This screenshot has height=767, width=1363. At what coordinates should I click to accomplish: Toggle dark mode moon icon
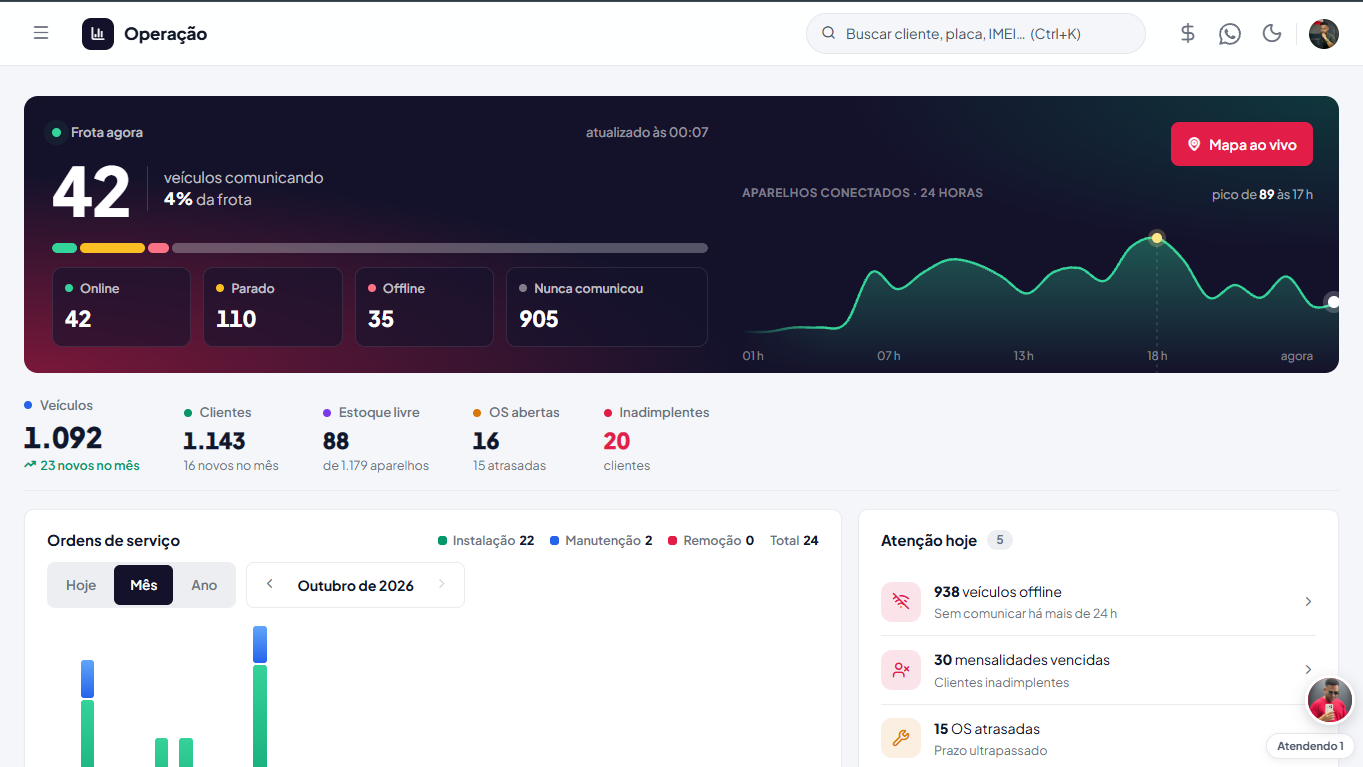1272,33
